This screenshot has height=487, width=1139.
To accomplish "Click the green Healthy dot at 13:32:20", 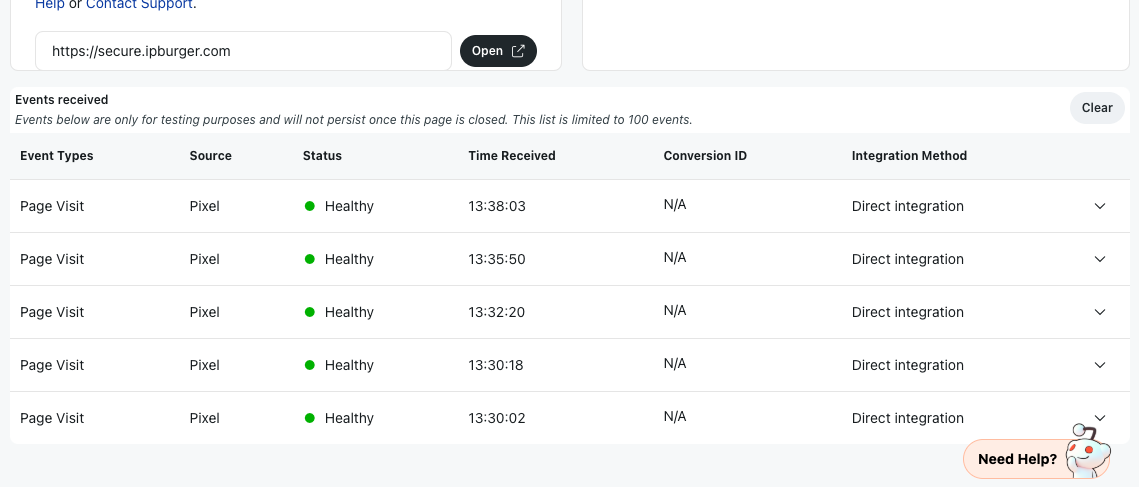I will tap(309, 313).
